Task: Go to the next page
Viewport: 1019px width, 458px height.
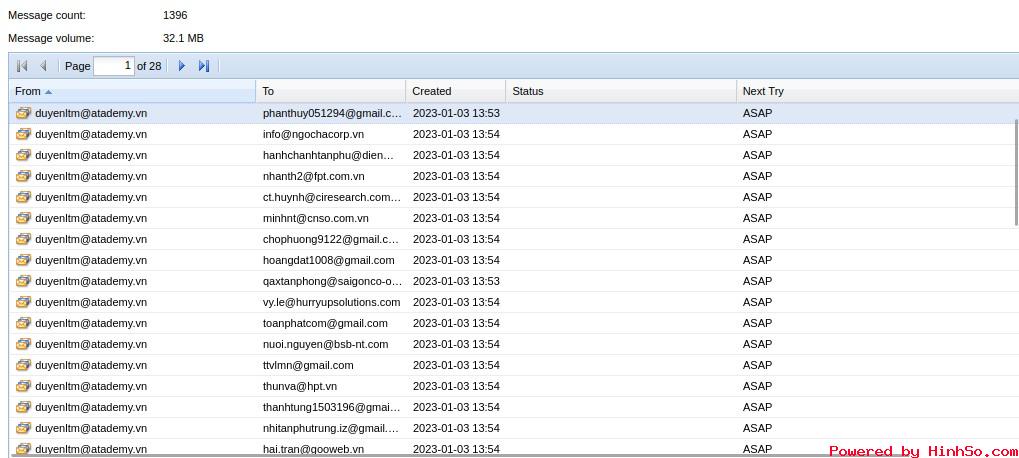Action: coord(182,66)
